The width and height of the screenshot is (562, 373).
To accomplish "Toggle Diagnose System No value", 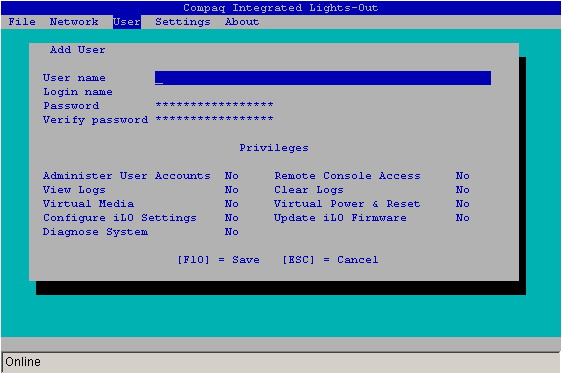I will pos(232,231).
